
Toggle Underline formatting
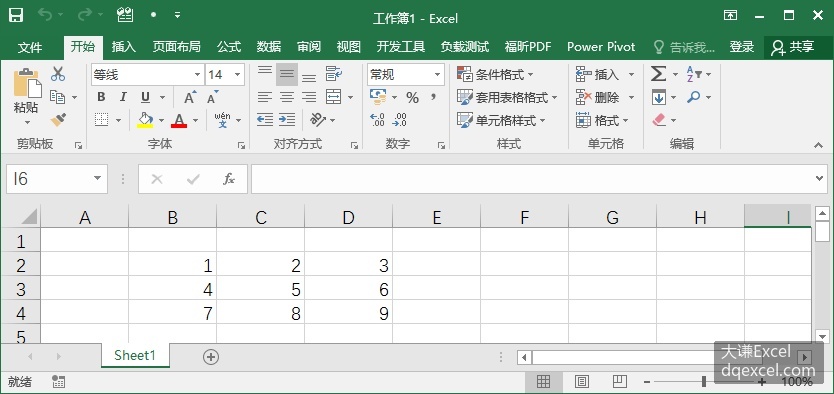[x=145, y=97]
